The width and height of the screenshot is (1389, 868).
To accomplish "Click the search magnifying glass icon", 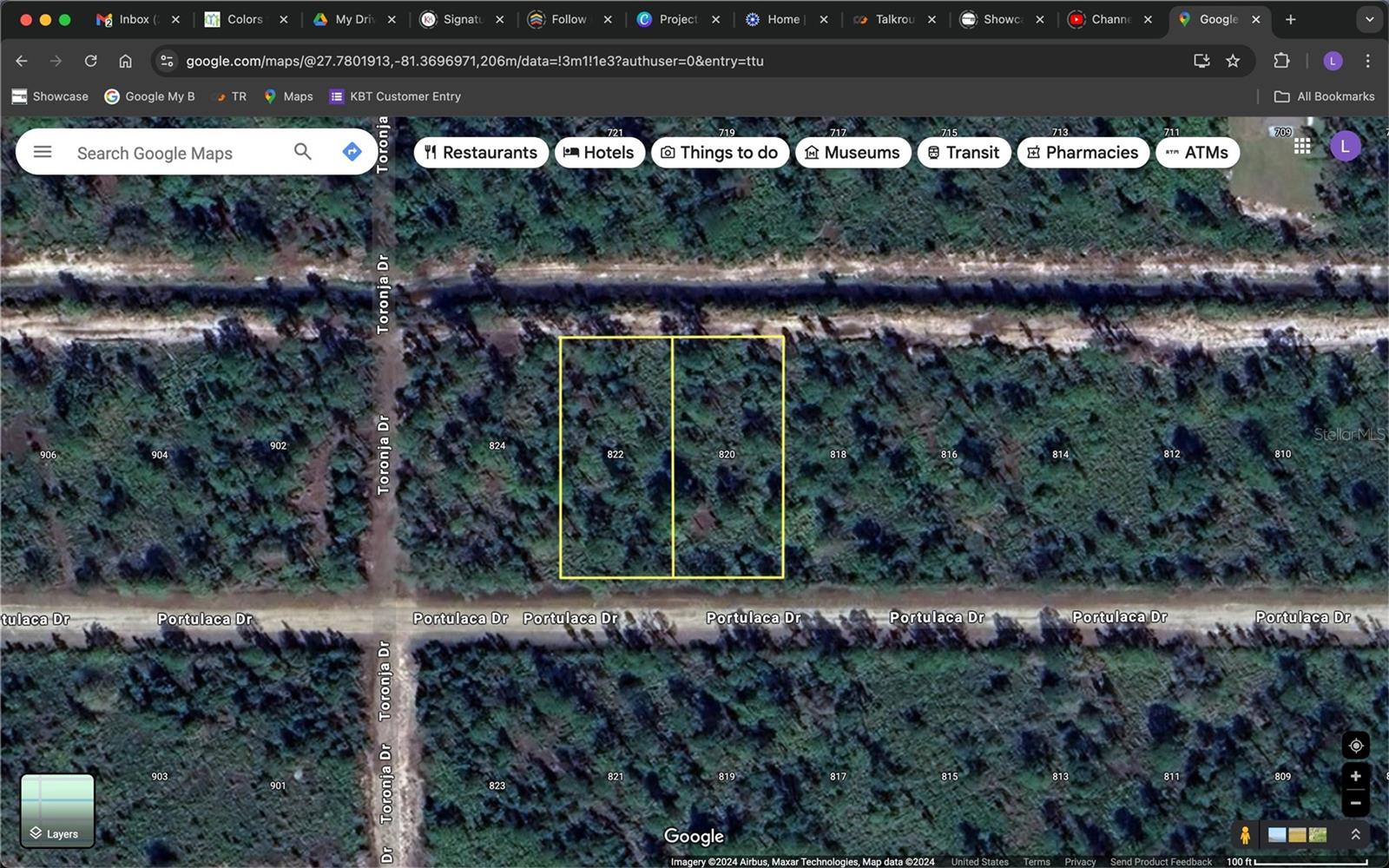I will point(302,152).
